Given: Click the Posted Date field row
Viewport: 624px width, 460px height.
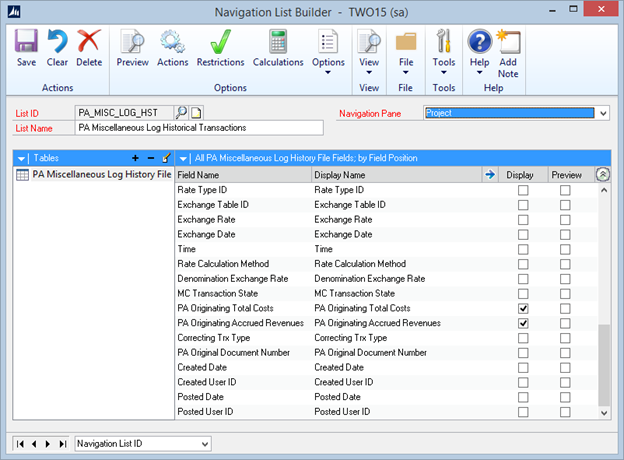Looking at the screenshot, I should 386,397.
